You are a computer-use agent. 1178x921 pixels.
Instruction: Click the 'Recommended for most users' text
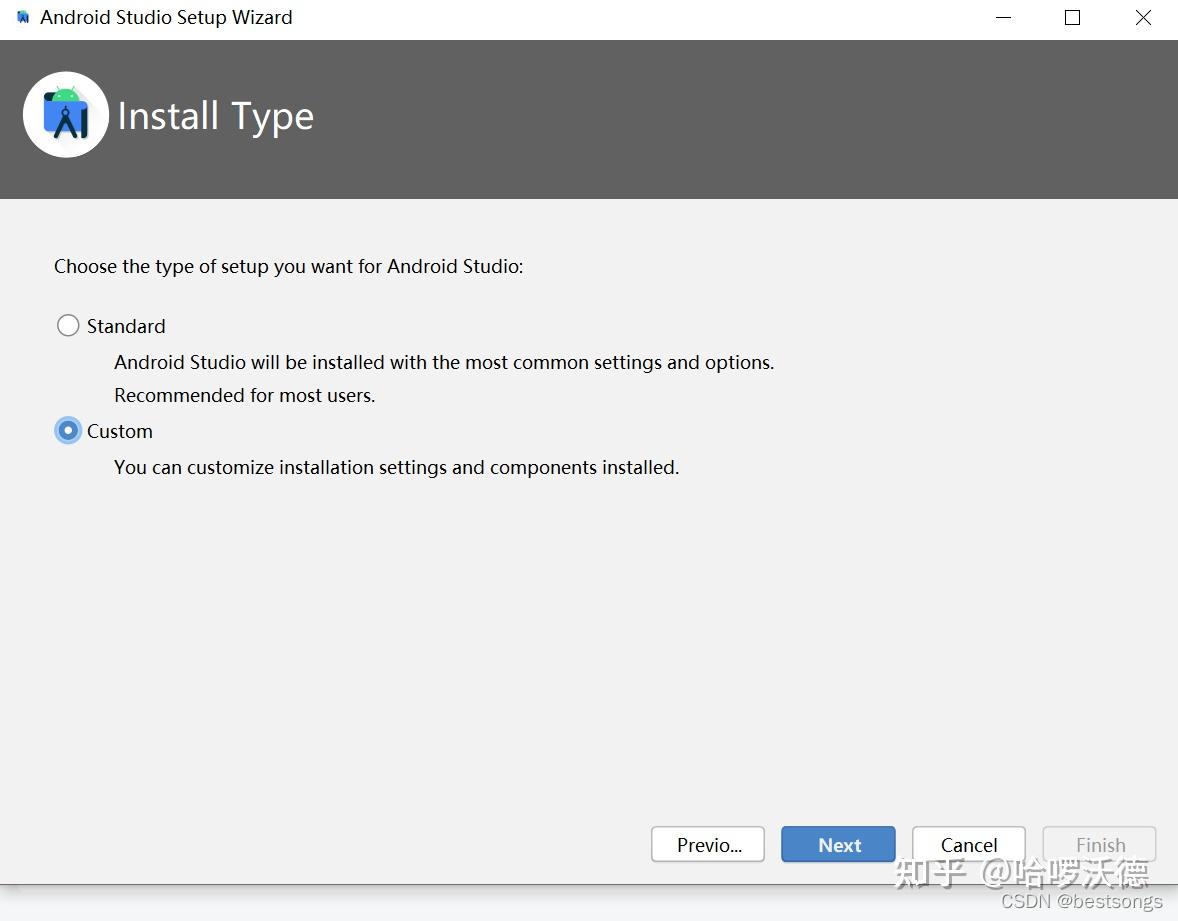click(245, 395)
